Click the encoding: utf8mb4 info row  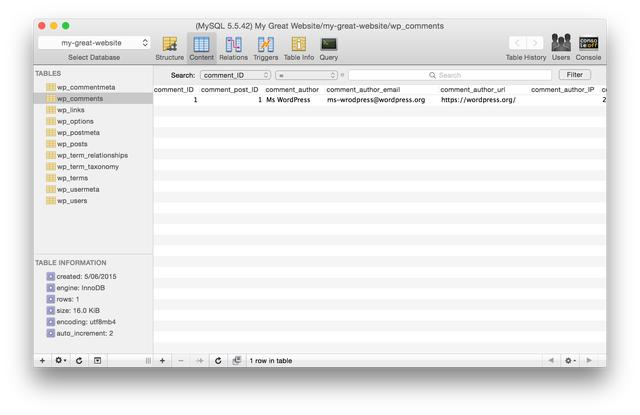click(81, 322)
